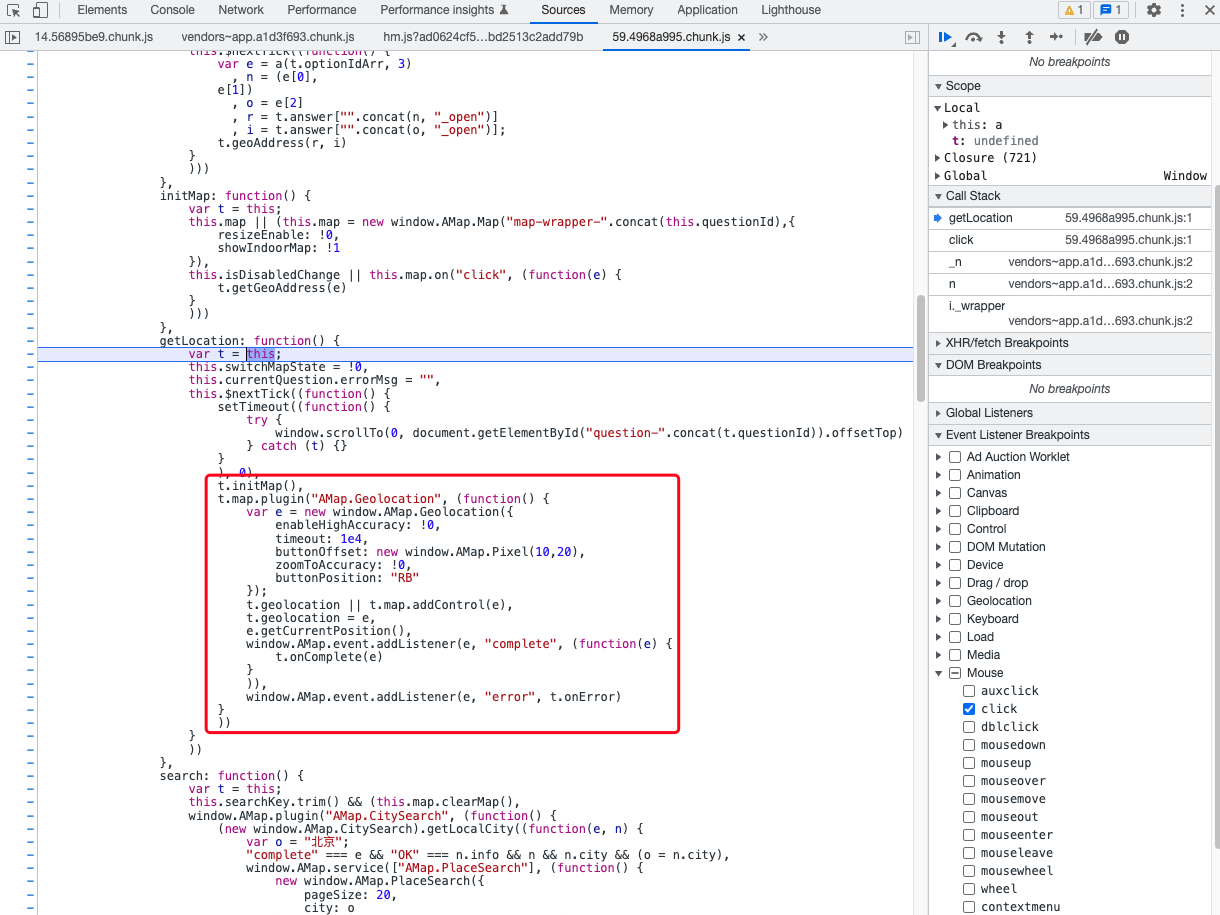Viewport: 1220px width, 915px height.
Task: Open the Performance panel
Action: 322,10
